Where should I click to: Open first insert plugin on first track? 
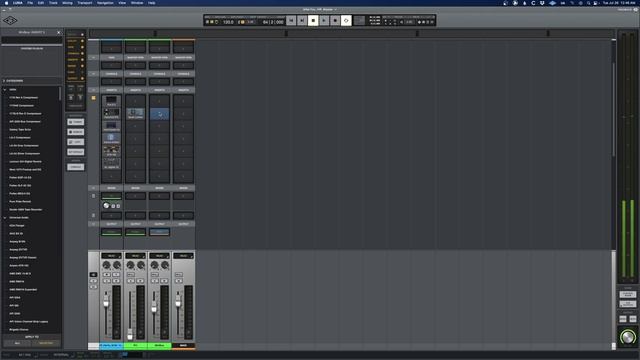111,101
